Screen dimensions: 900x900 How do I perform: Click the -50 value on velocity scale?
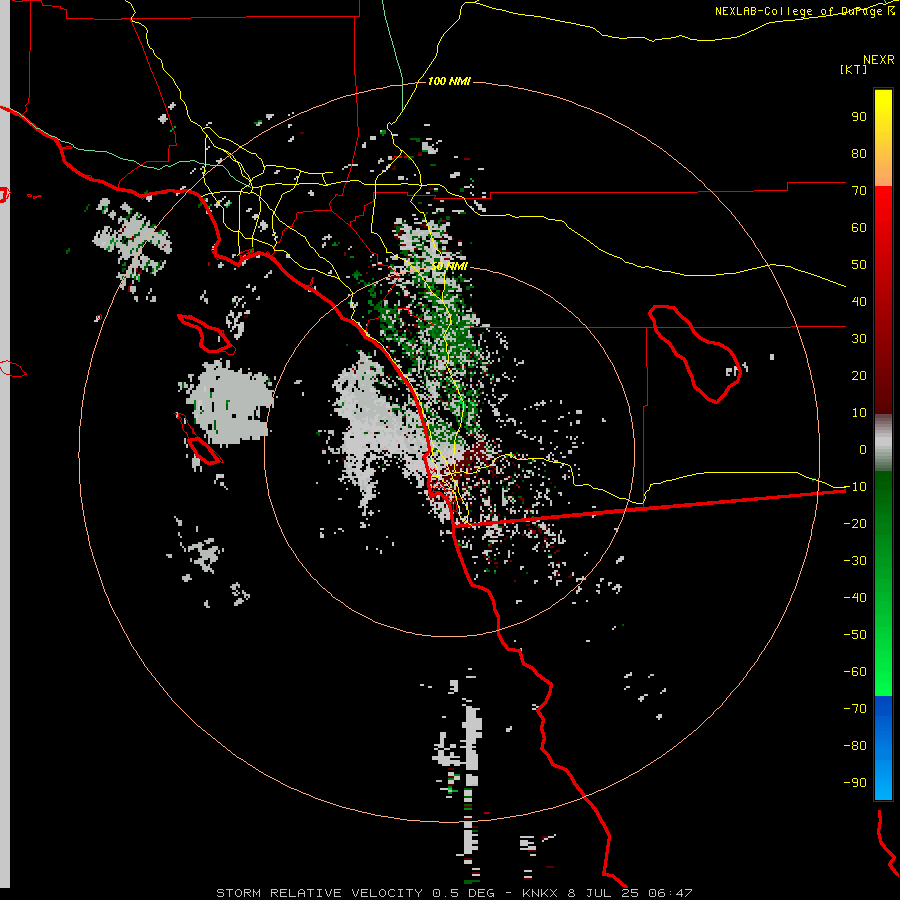coord(855,634)
